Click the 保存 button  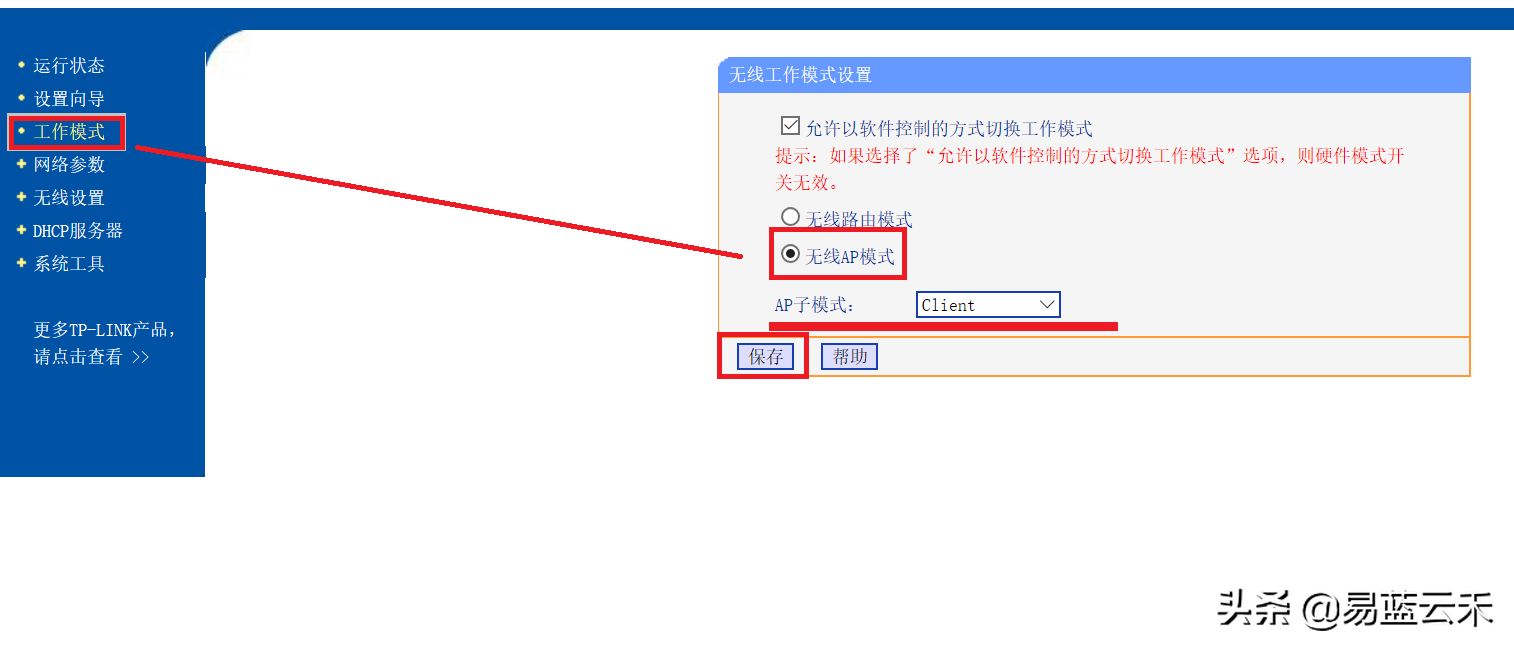(766, 357)
